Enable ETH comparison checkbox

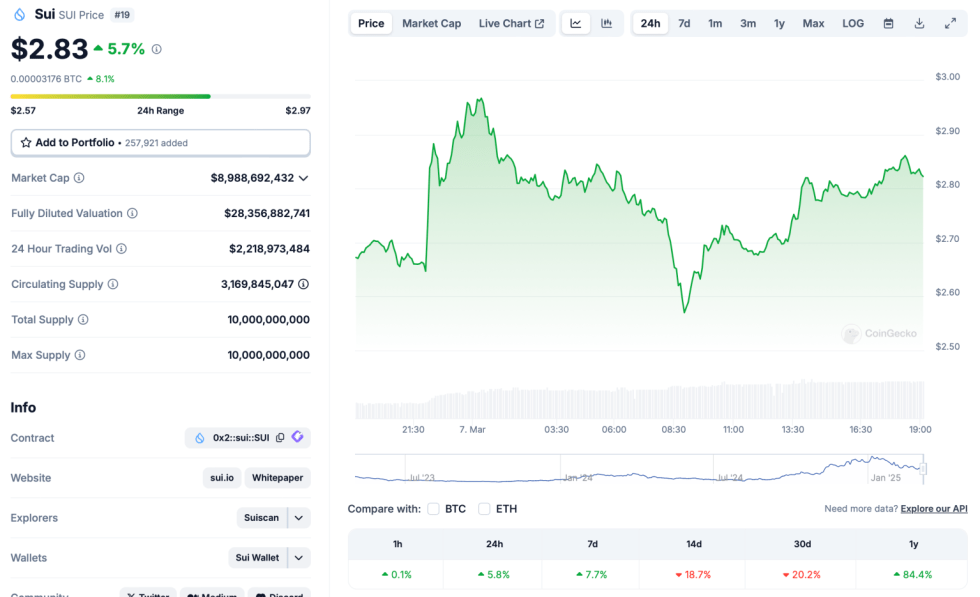click(484, 509)
